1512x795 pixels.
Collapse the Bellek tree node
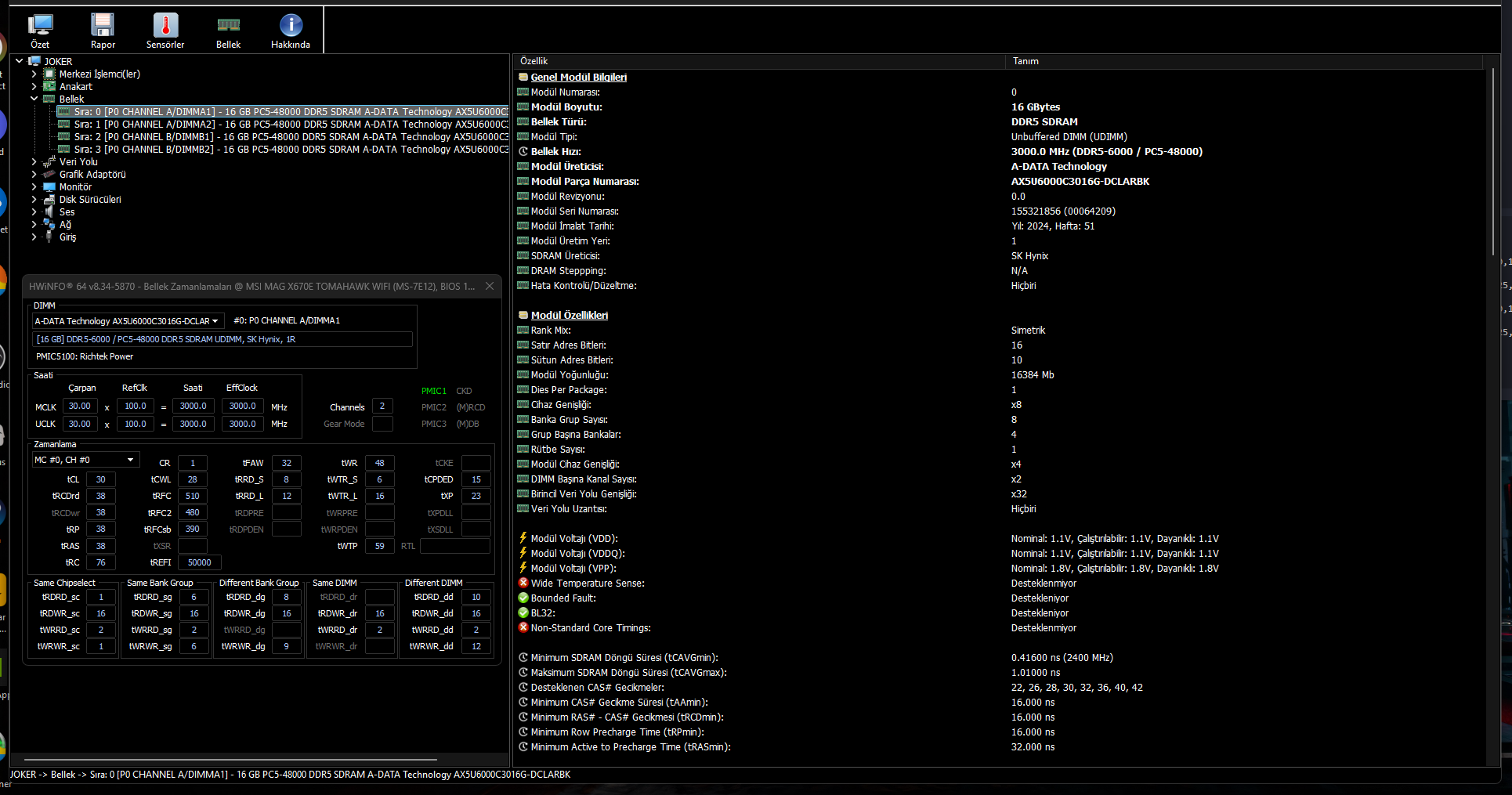tap(34, 99)
